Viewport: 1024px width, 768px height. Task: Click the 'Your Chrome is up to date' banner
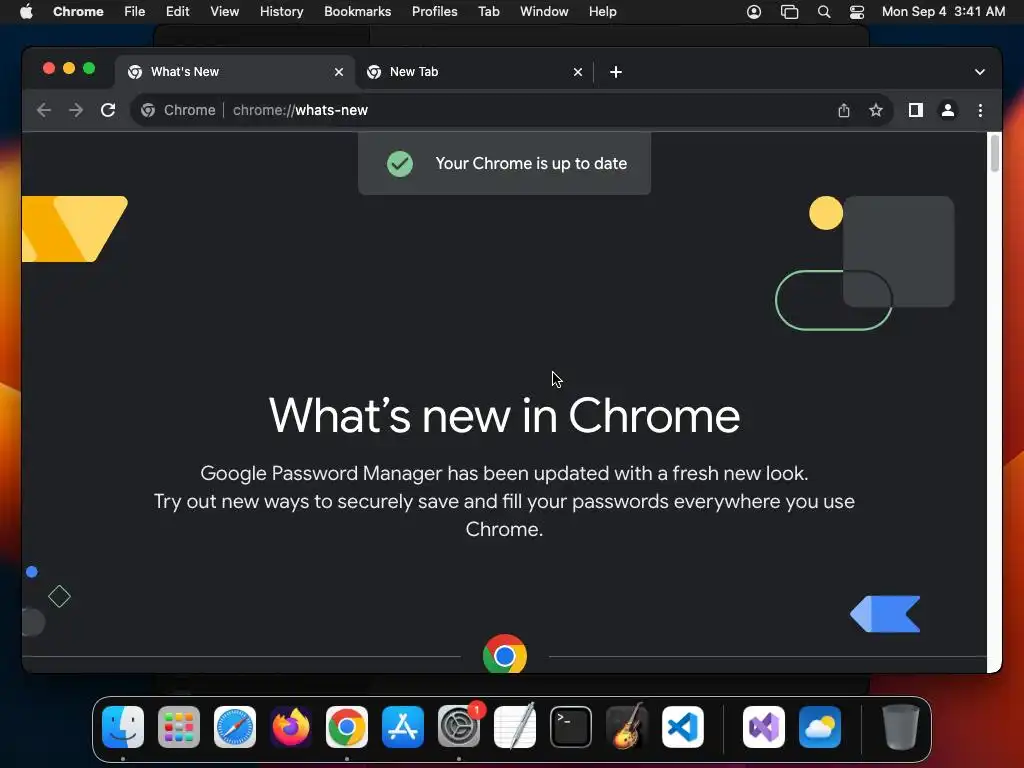(504, 163)
